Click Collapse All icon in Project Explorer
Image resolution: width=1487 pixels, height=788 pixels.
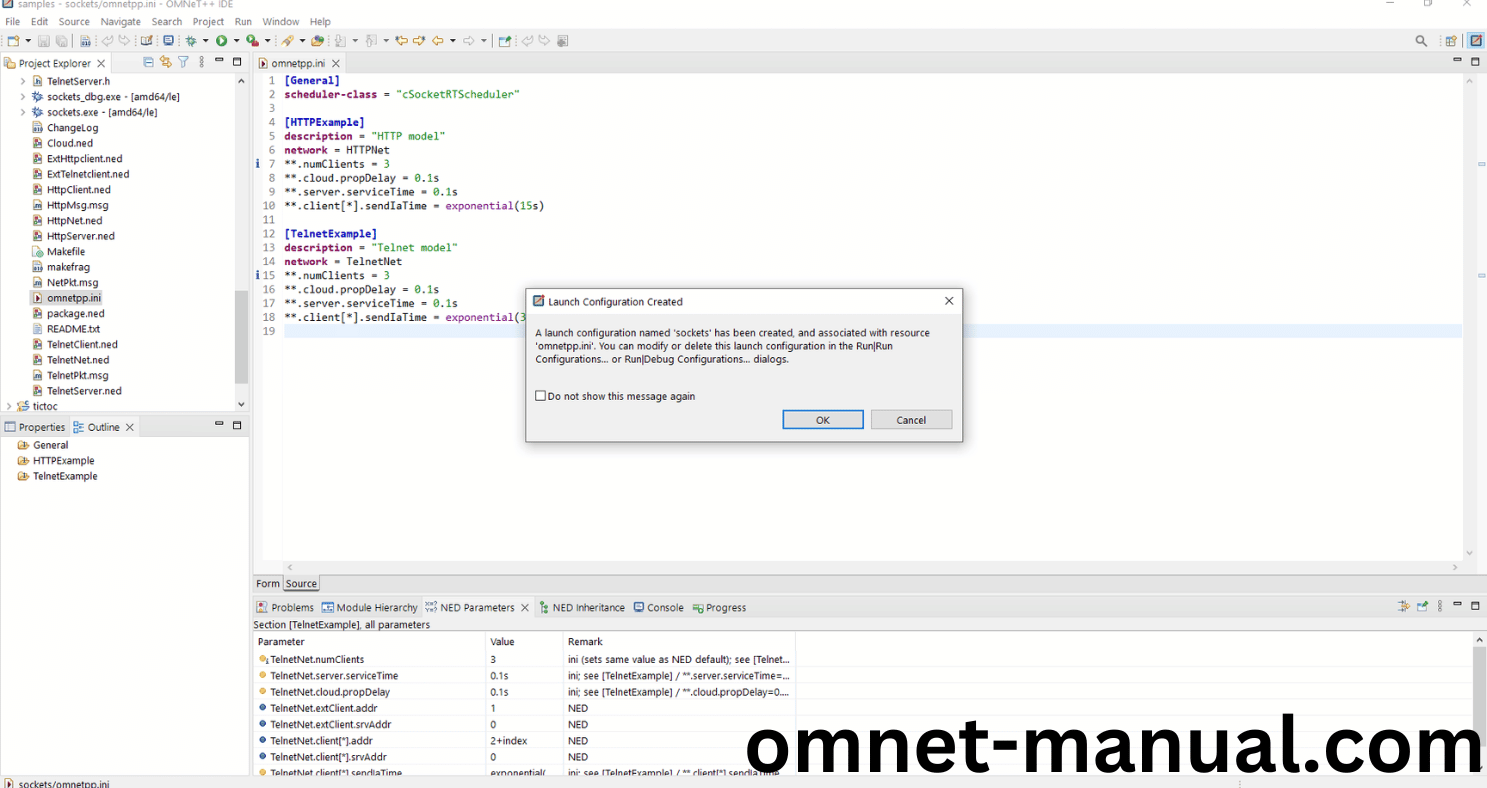point(149,62)
